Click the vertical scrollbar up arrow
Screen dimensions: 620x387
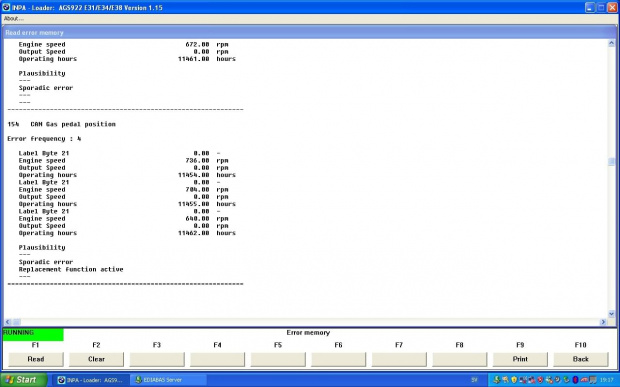tap(611, 43)
